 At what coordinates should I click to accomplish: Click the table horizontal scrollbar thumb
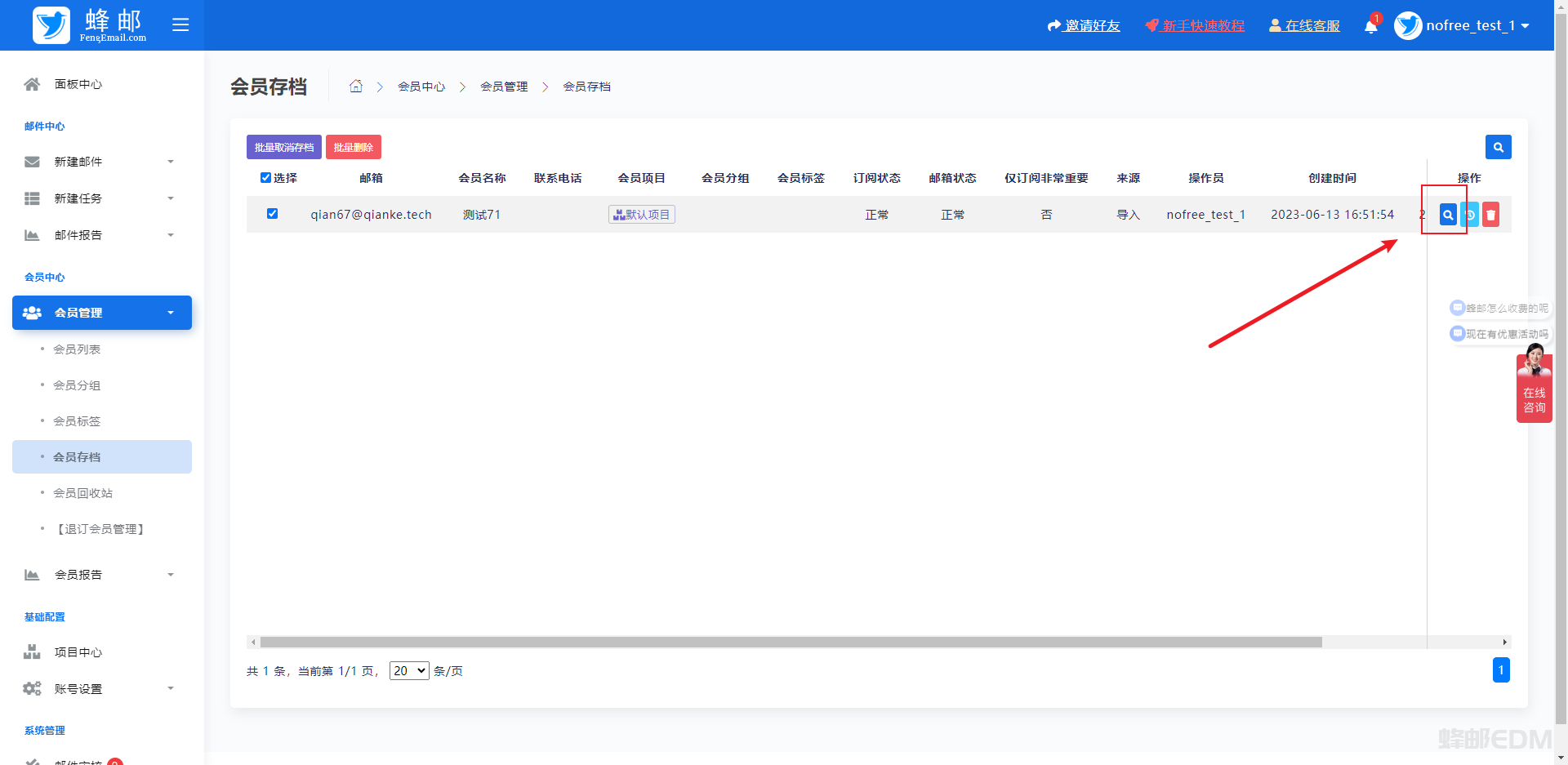[x=791, y=643]
